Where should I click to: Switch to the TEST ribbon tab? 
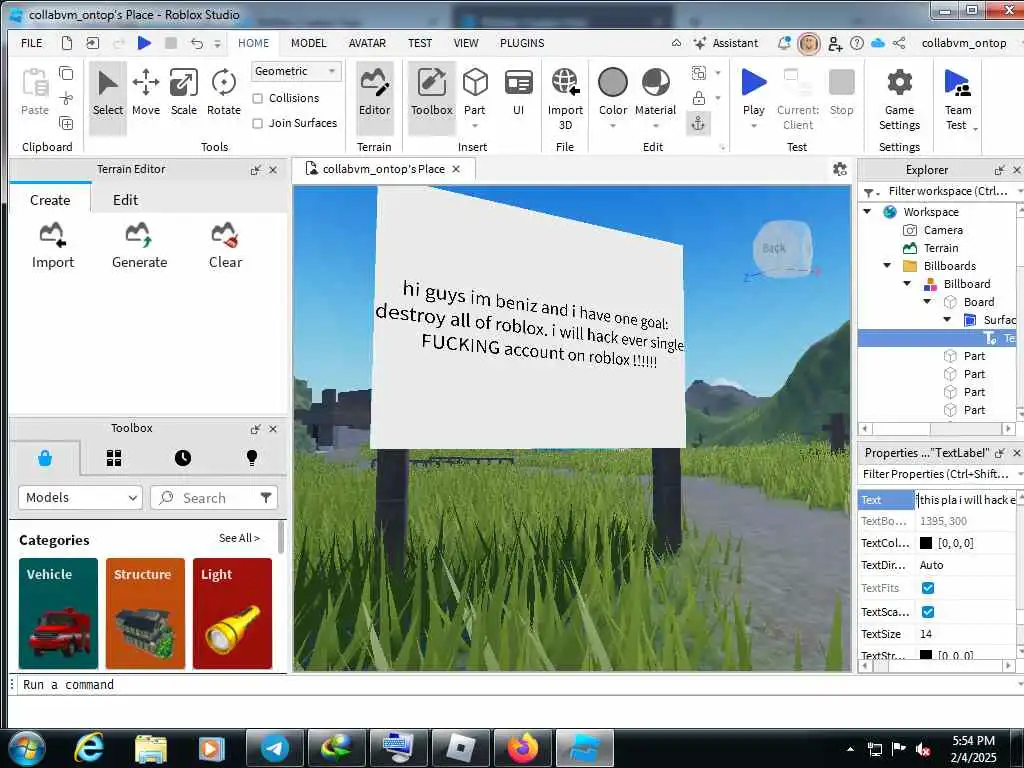click(x=420, y=43)
